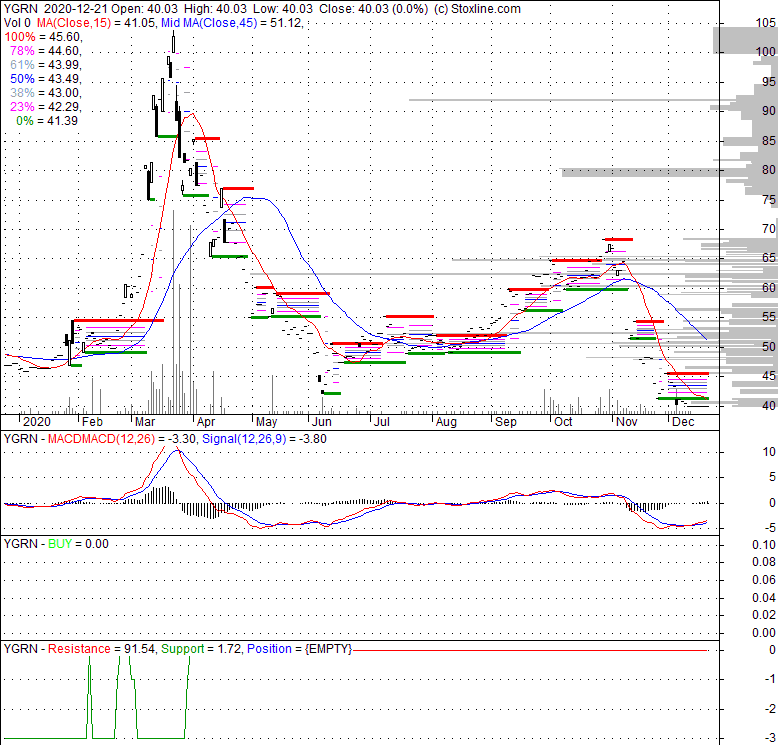This screenshot has width=780, height=745.
Task: Click the 61% = 43.99 level label
Action: point(44,65)
